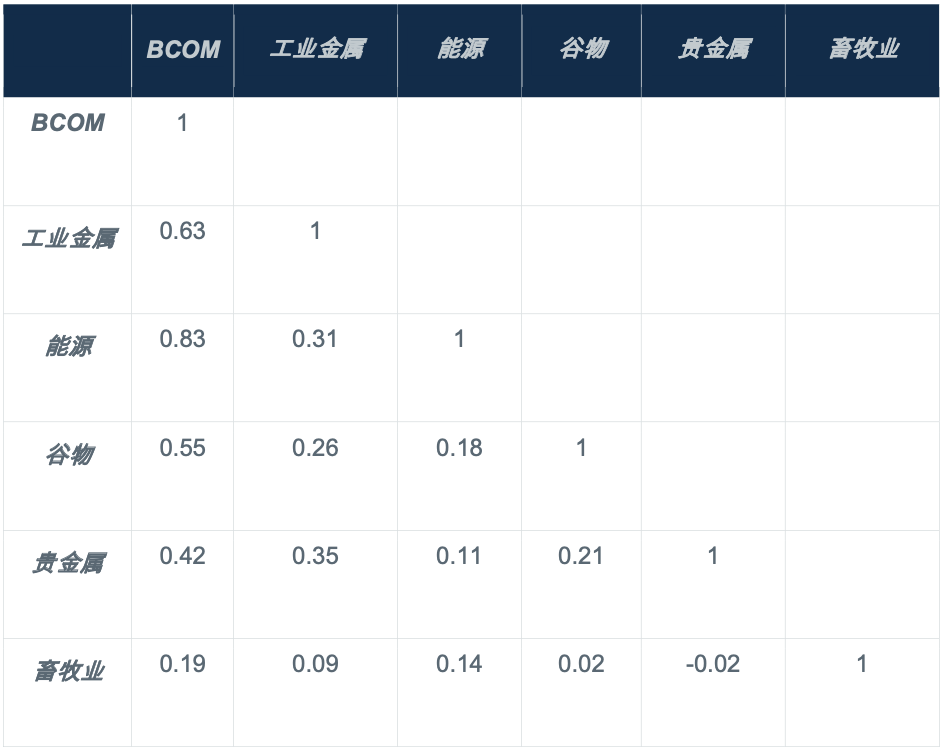Viewport: 946px width, 752px height.
Task: Select the 畜牧业 row label
Action: coord(67,671)
